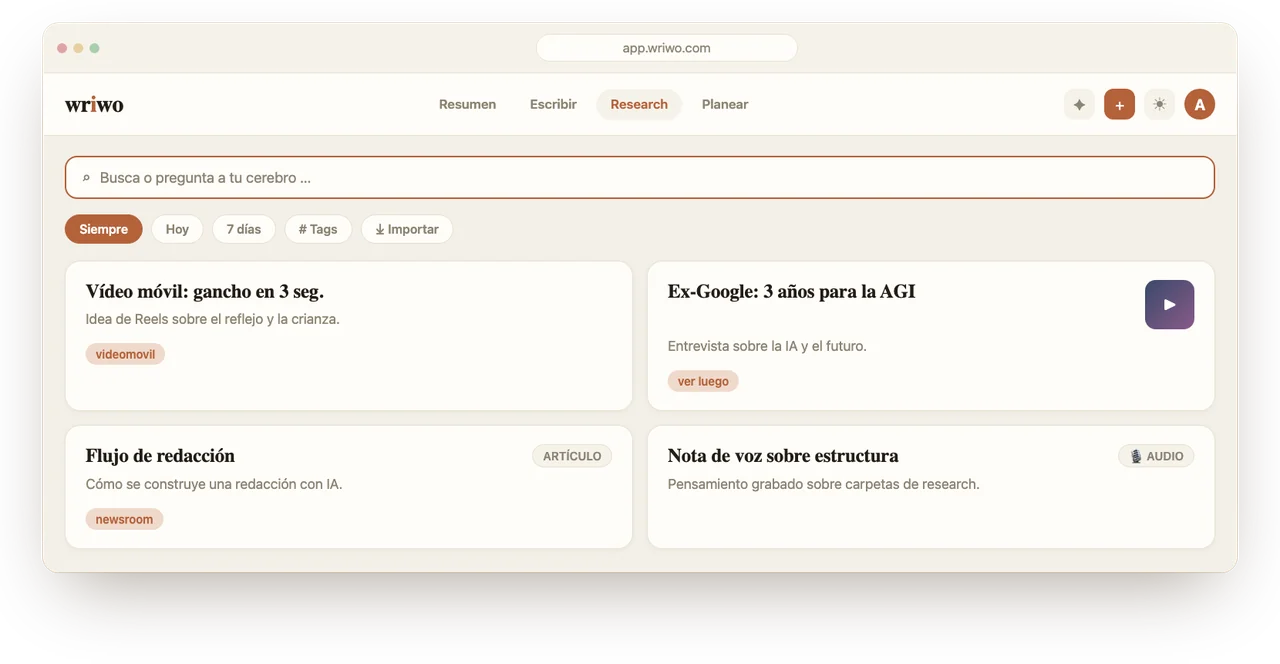Select the Siempre time filter
Viewport: 1280px width, 664px height.
pos(104,229)
